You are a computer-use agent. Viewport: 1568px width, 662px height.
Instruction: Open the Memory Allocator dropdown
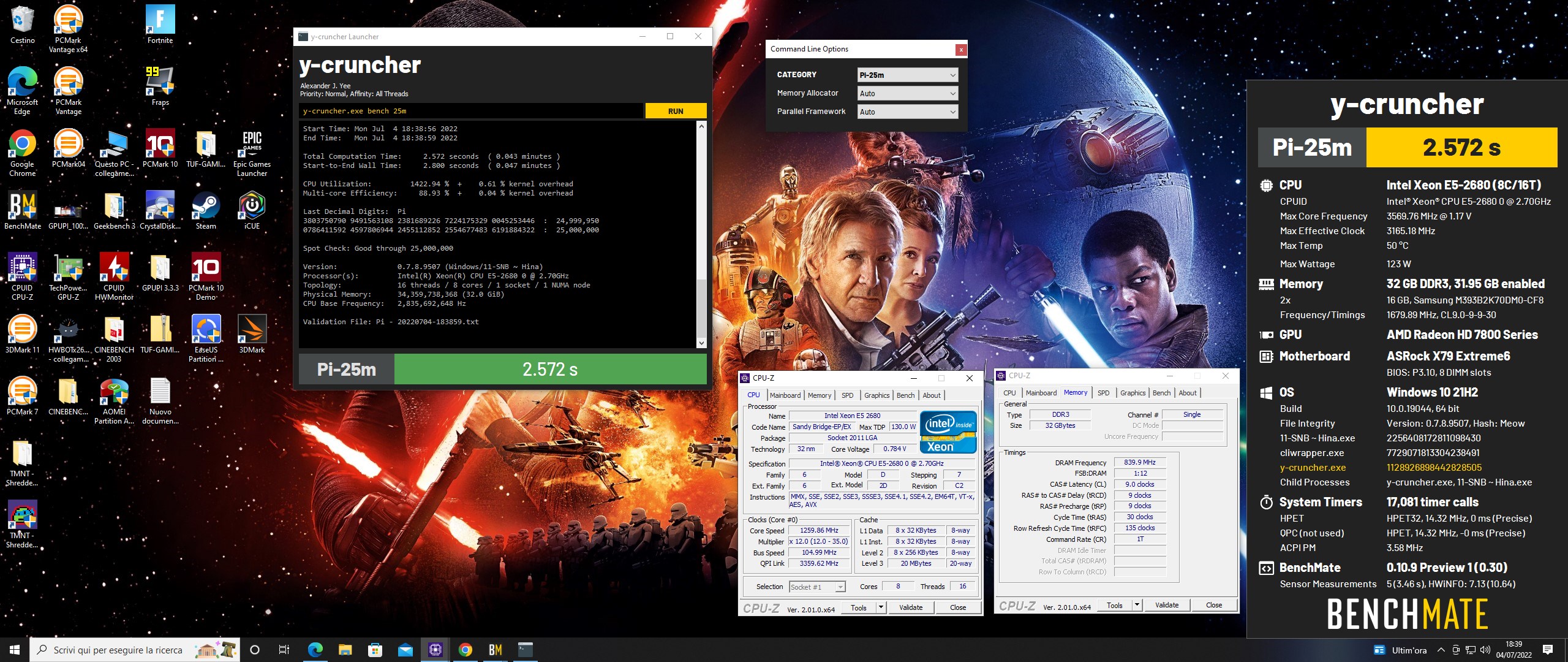(907, 93)
